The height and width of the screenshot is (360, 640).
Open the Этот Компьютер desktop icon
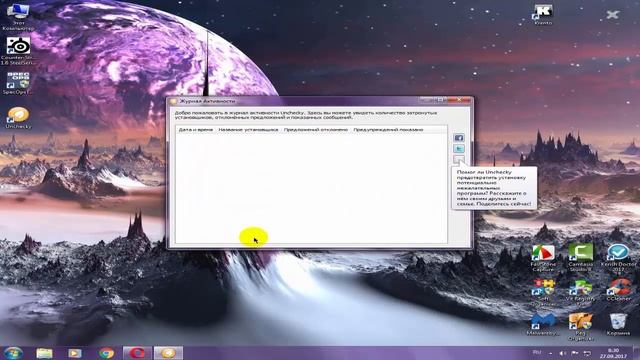18,17
